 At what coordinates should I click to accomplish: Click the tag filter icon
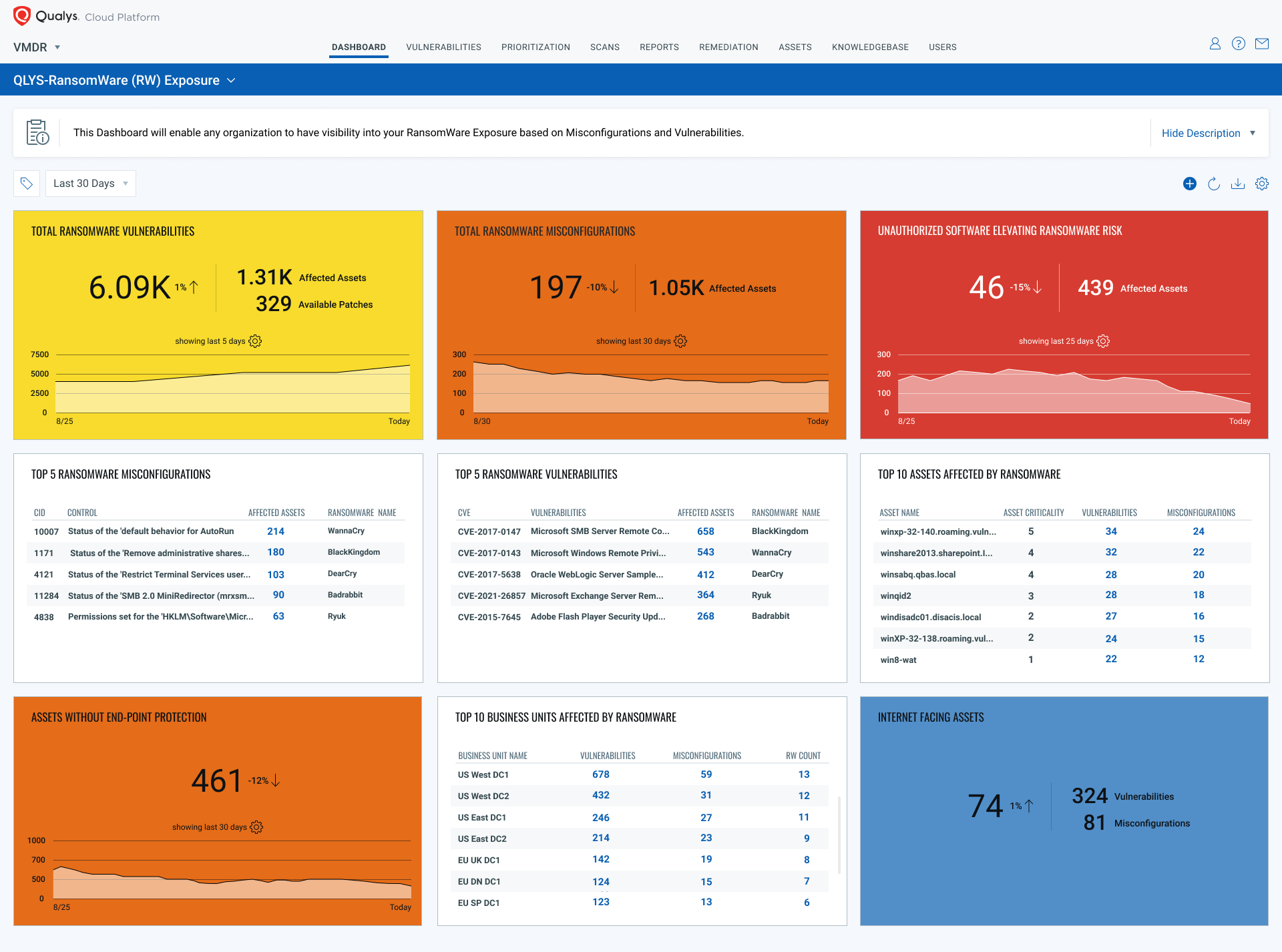pos(27,184)
